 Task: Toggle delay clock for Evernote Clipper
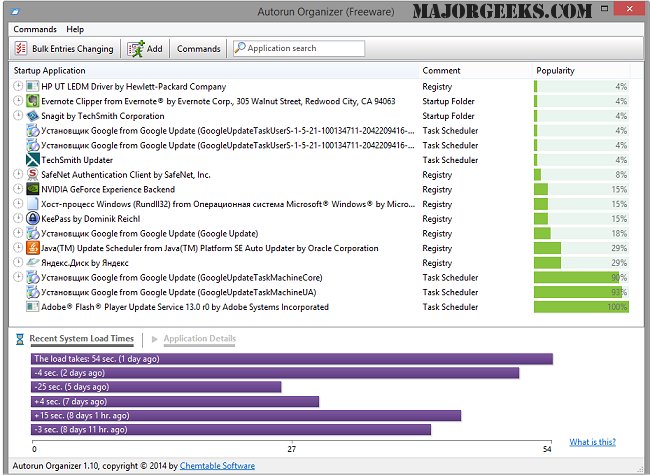(x=18, y=101)
